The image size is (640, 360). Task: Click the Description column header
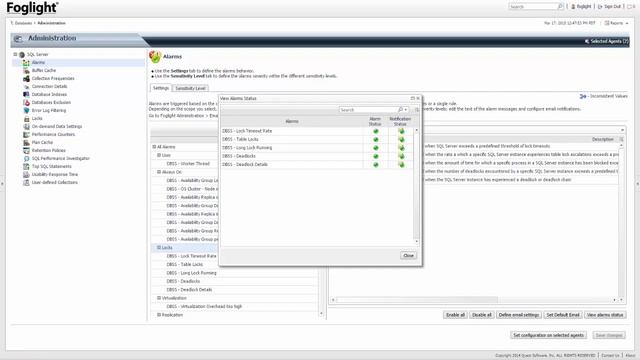tap(602, 139)
